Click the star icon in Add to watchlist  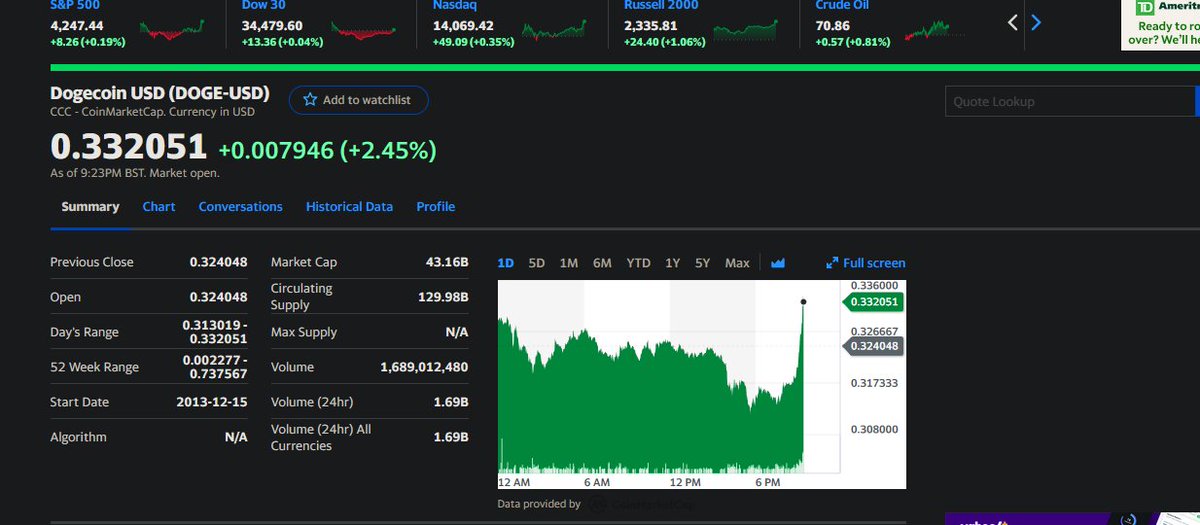point(310,100)
